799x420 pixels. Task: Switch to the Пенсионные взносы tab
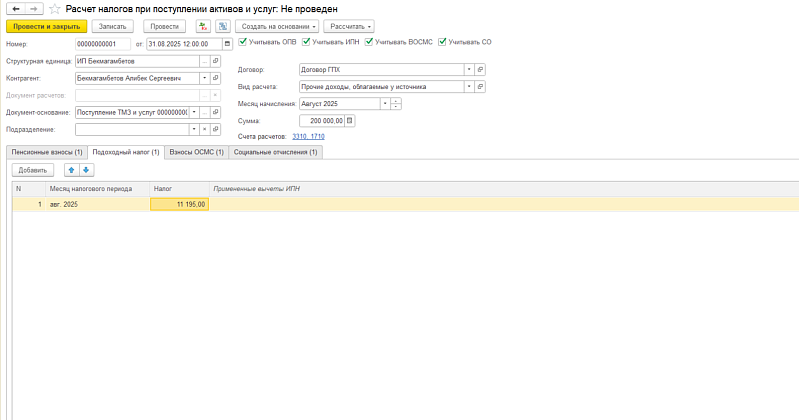coord(46,152)
